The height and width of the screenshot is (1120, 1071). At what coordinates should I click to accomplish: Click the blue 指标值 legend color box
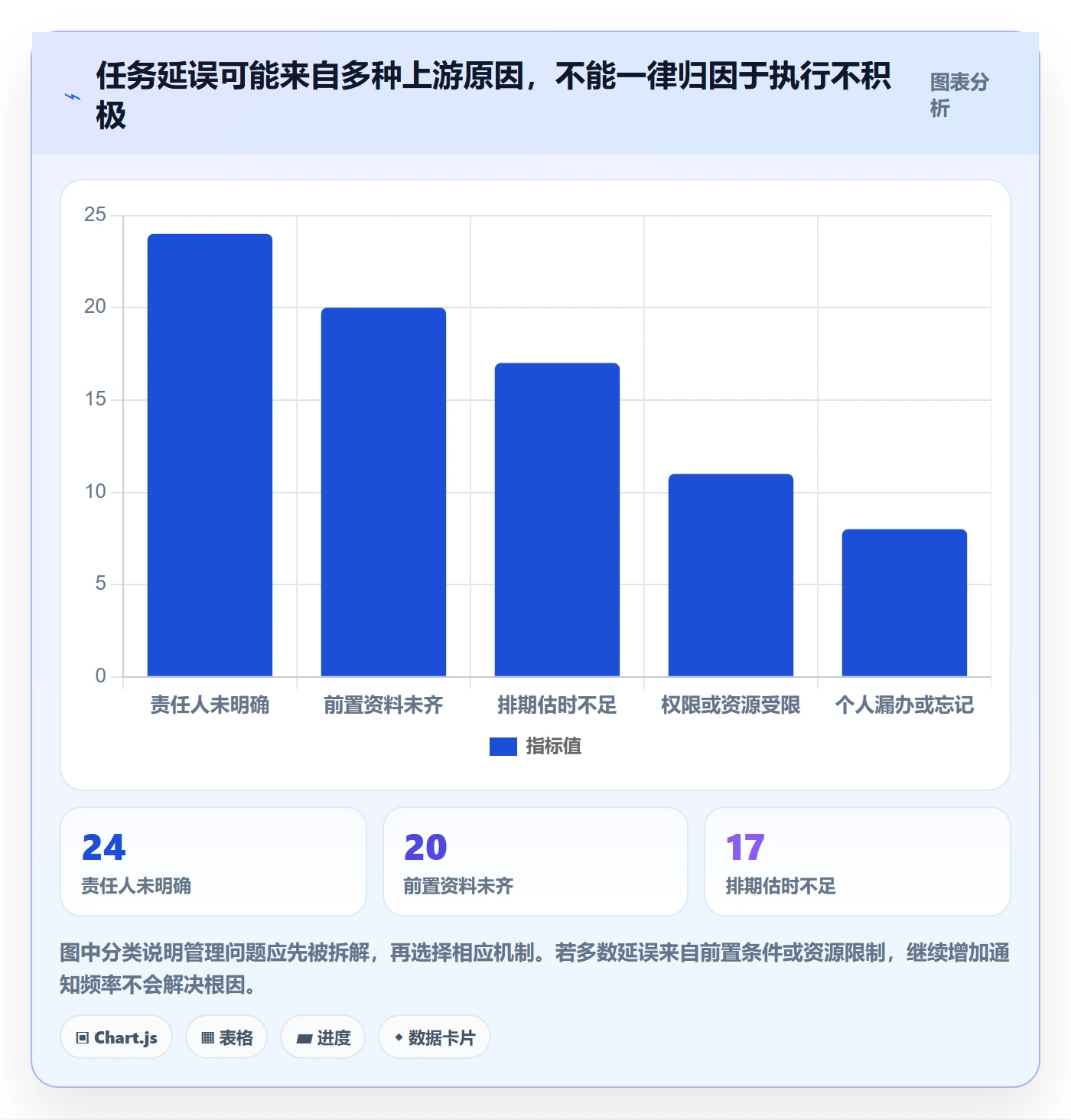[503, 746]
